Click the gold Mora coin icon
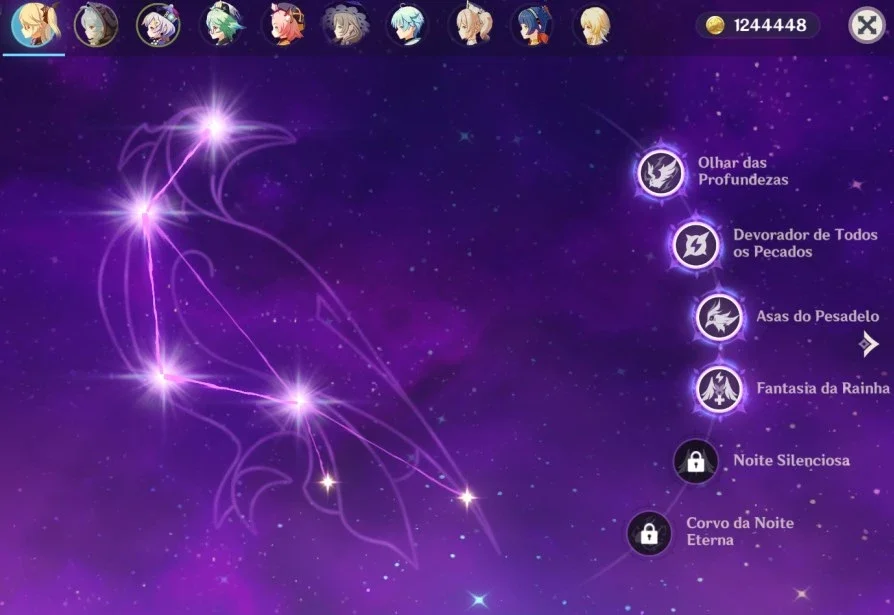 click(x=715, y=25)
